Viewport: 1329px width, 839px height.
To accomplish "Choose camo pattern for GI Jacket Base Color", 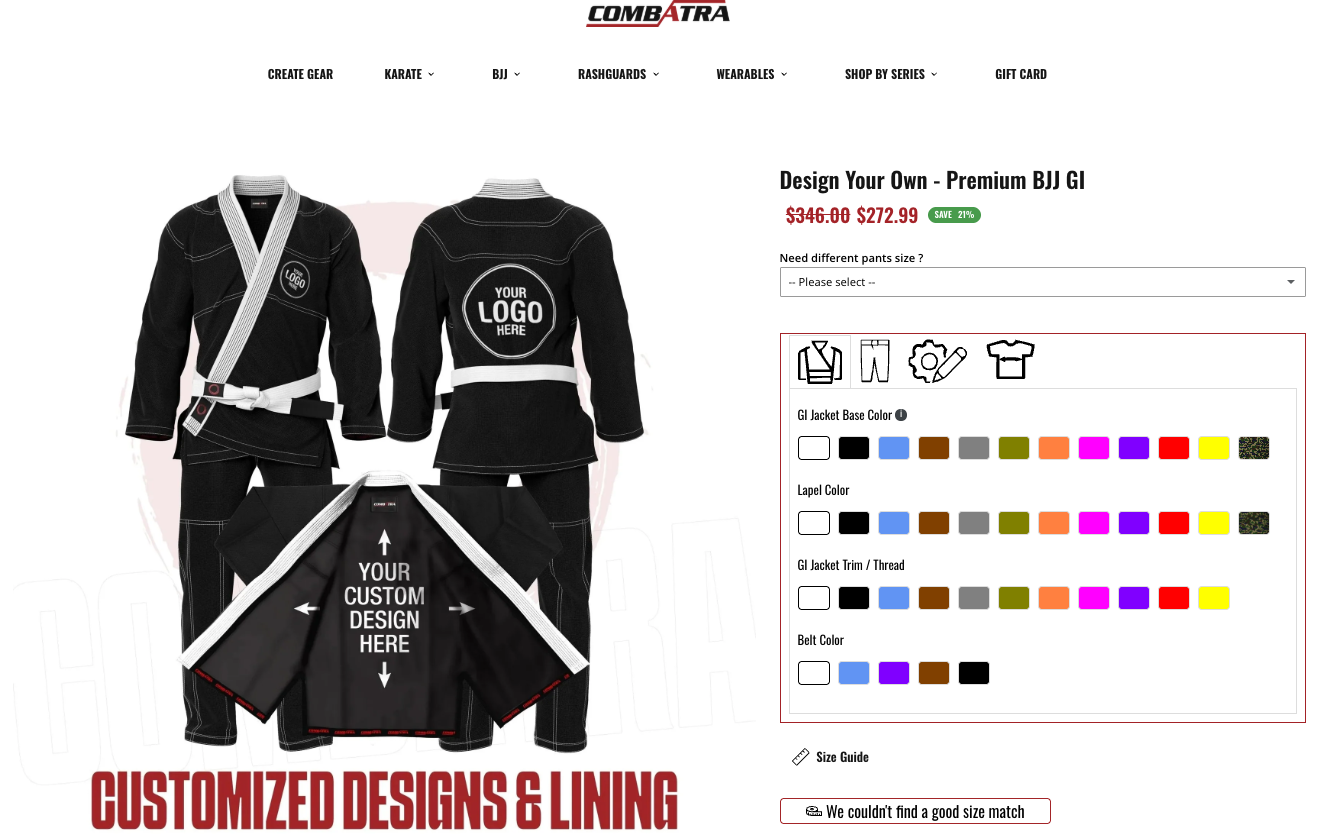I will 1254,448.
